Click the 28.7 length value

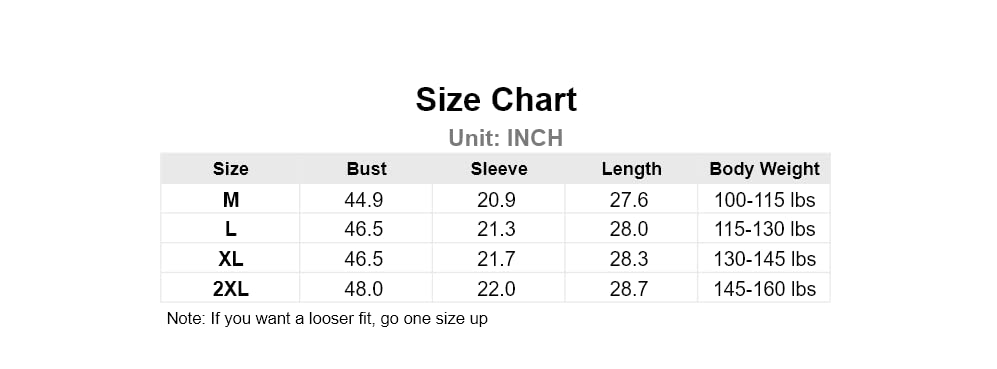(629, 289)
